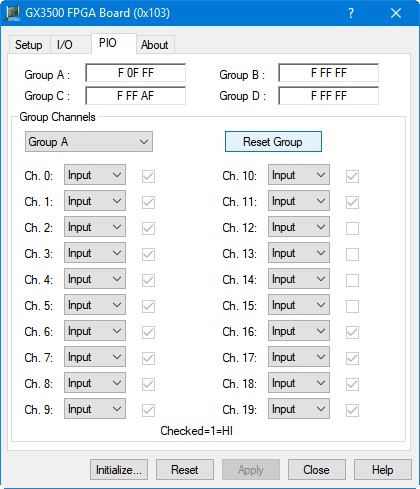Open the Ch. 16 direction dropdown

click(299, 330)
